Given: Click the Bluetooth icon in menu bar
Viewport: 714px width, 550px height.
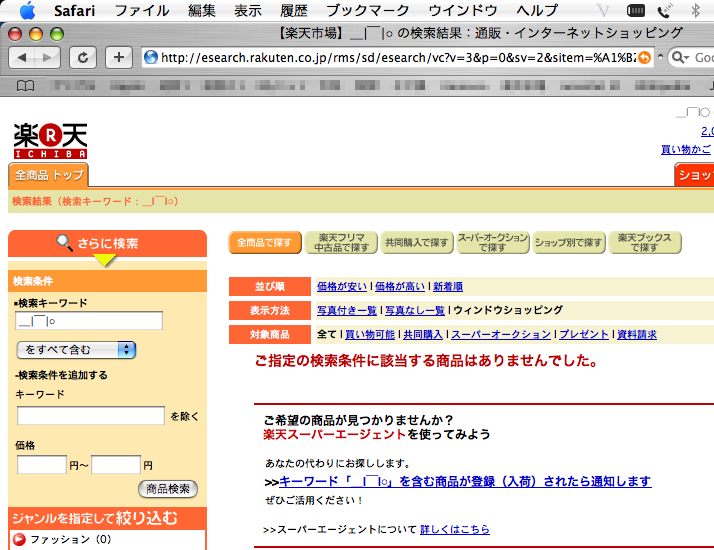Looking at the screenshot, I should tap(695, 10).
